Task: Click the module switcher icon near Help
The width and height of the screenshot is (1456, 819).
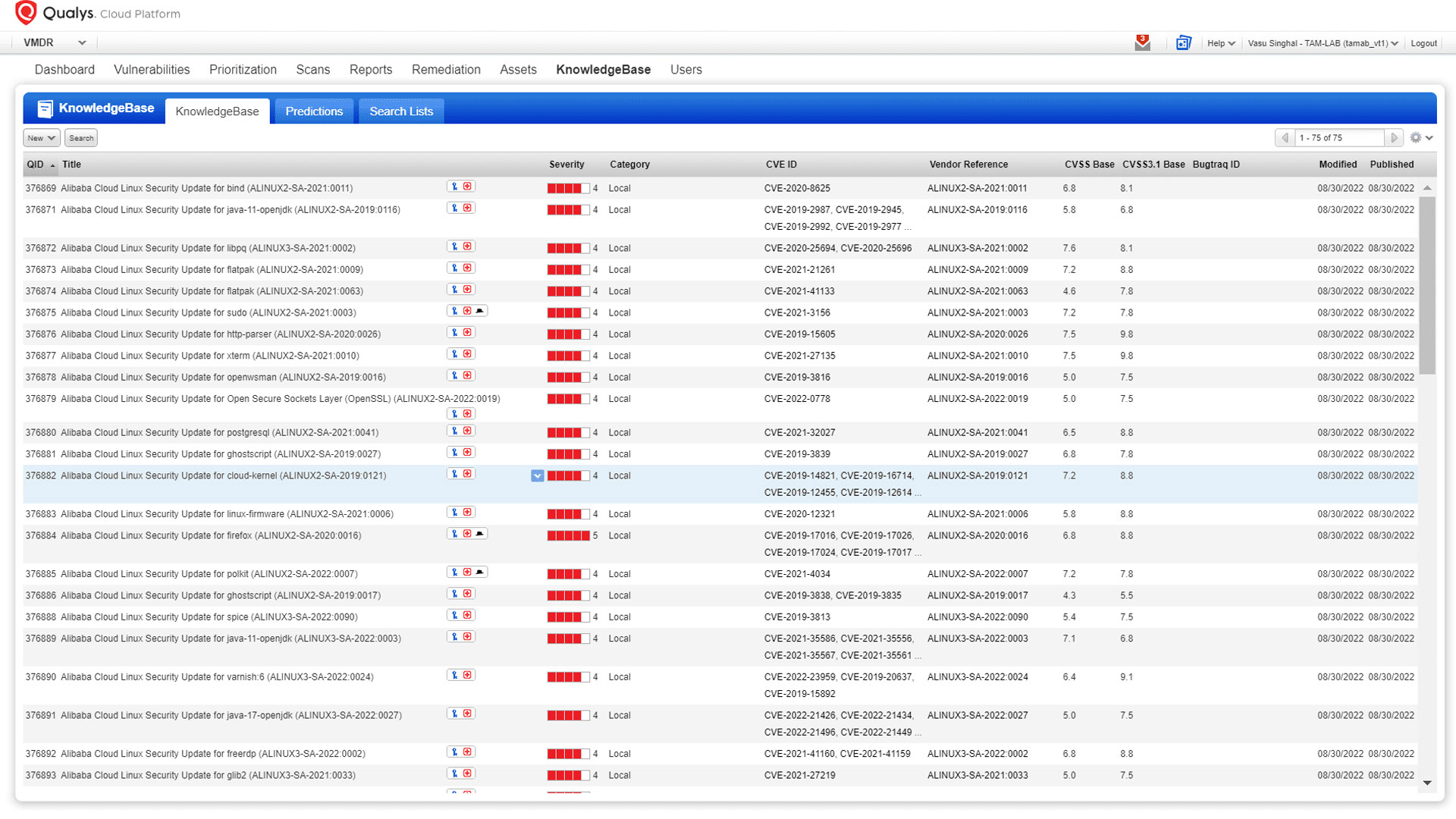Action: (1184, 43)
